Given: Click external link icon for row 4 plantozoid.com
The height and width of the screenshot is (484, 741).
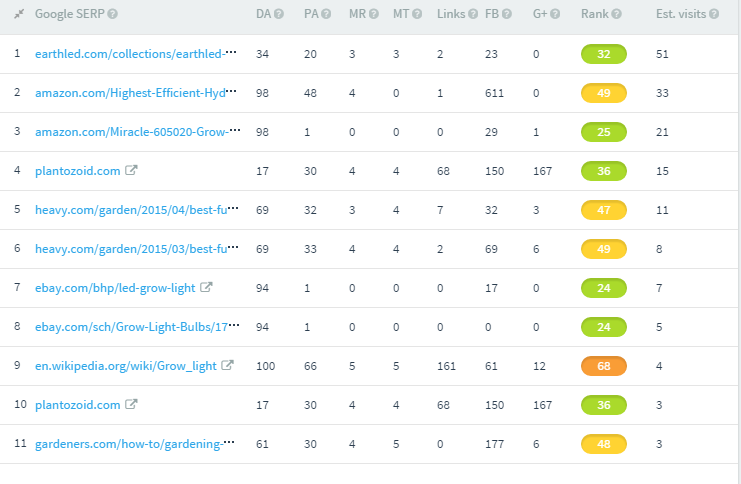Looking at the screenshot, I should point(131,170).
